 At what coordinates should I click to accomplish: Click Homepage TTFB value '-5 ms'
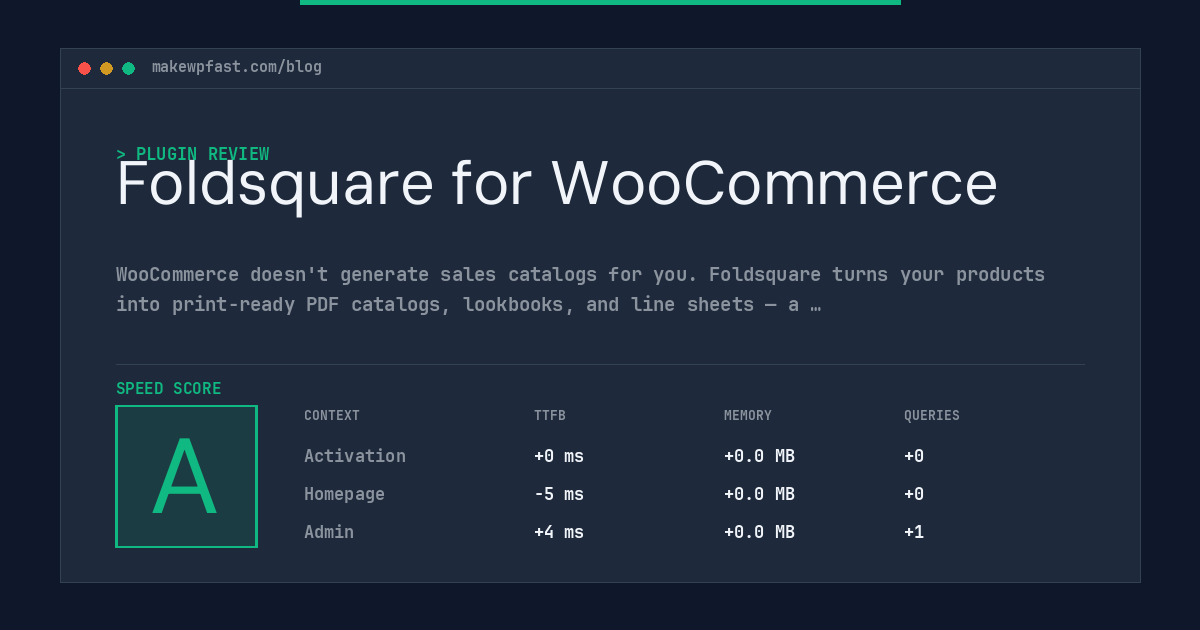[559, 494]
